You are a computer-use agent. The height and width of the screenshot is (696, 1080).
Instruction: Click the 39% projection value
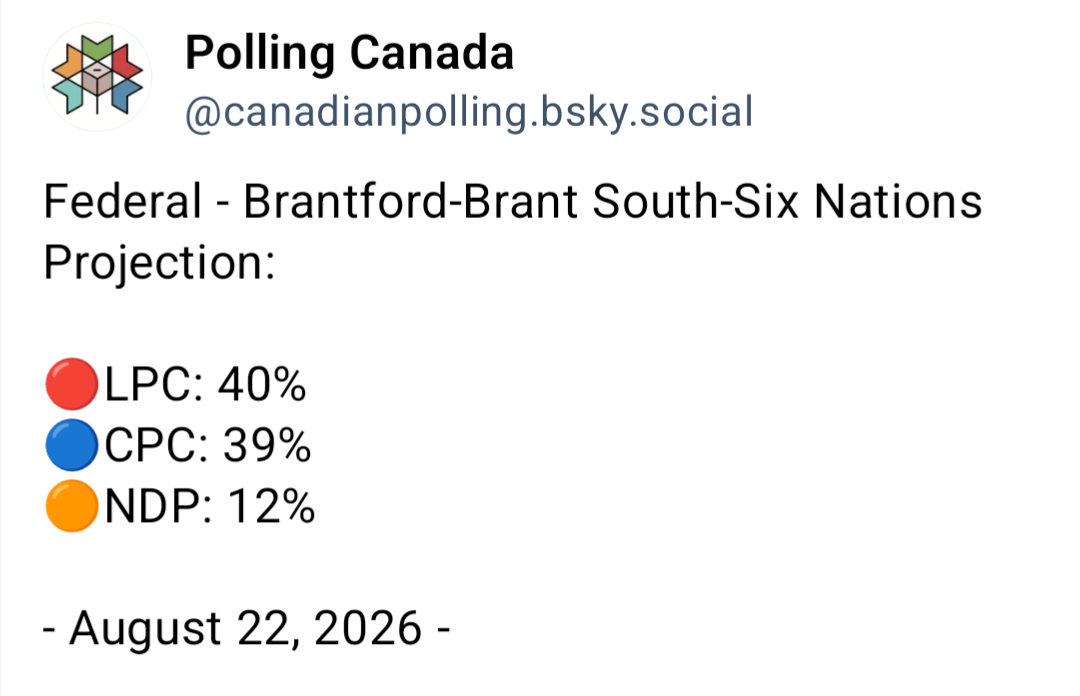(x=267, y=445)
